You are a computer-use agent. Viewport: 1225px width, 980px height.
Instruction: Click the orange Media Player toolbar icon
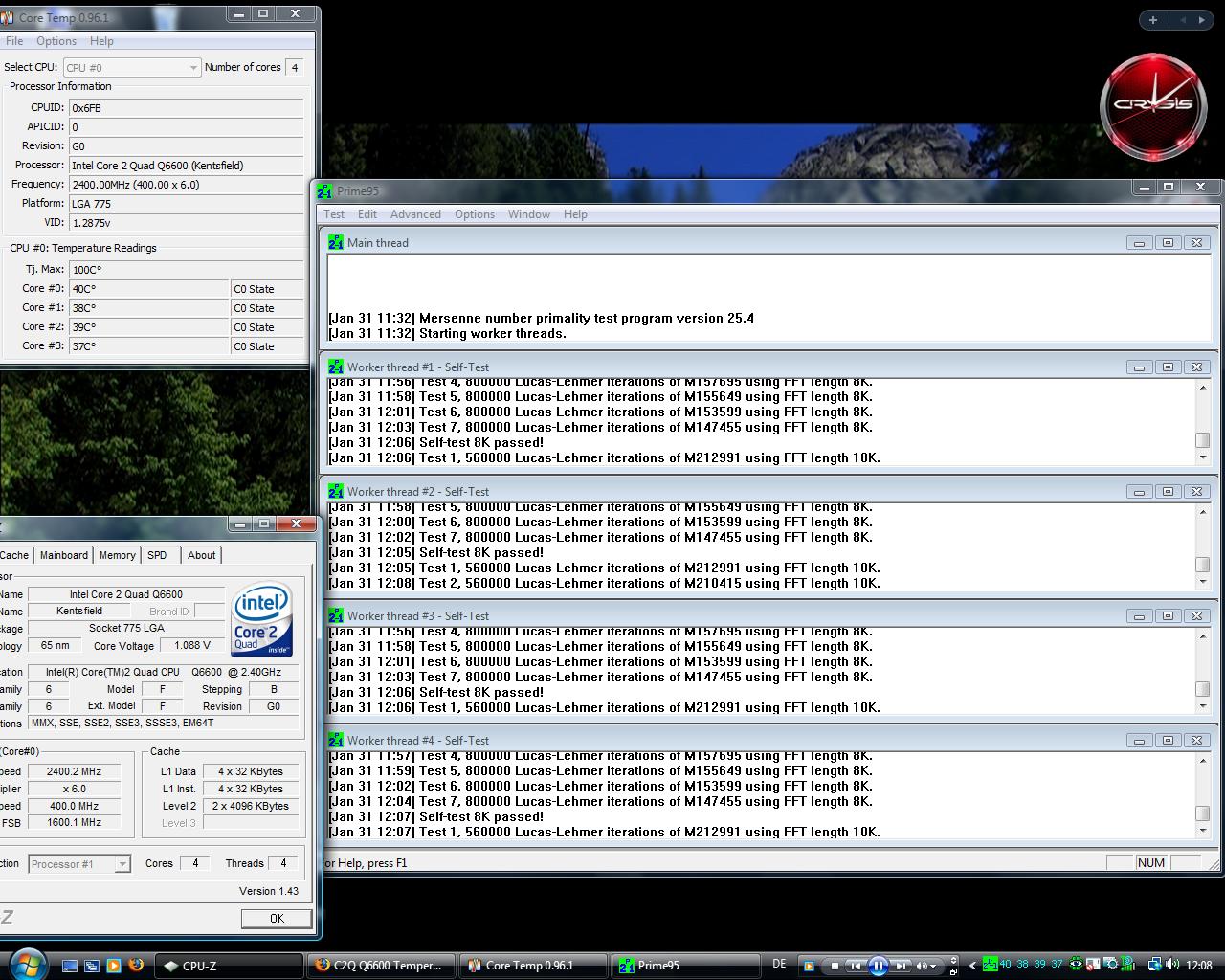coord(809,966)
